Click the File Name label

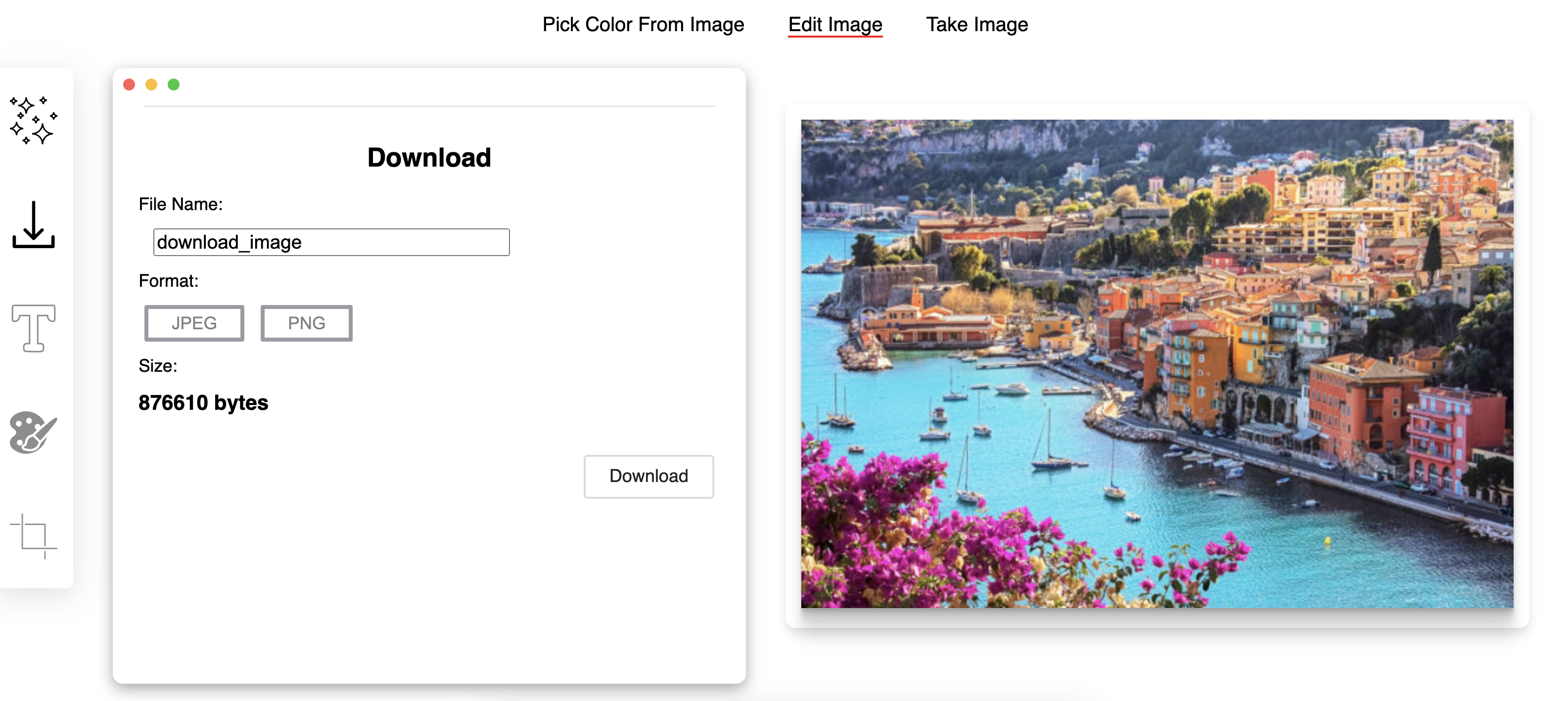[180, 205]
